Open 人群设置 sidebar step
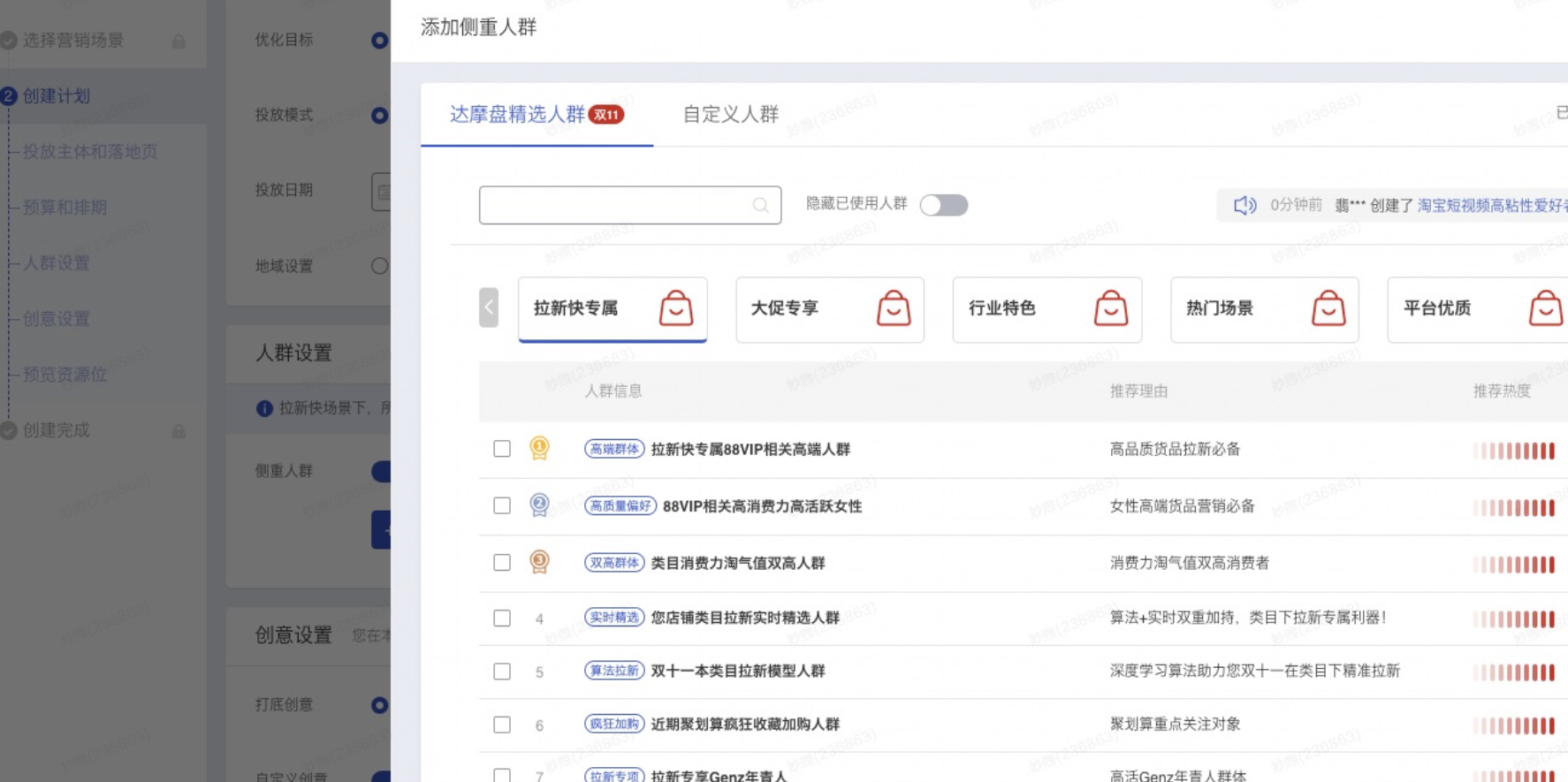Viewport: 1568px width, 782px height. (57, 262)
